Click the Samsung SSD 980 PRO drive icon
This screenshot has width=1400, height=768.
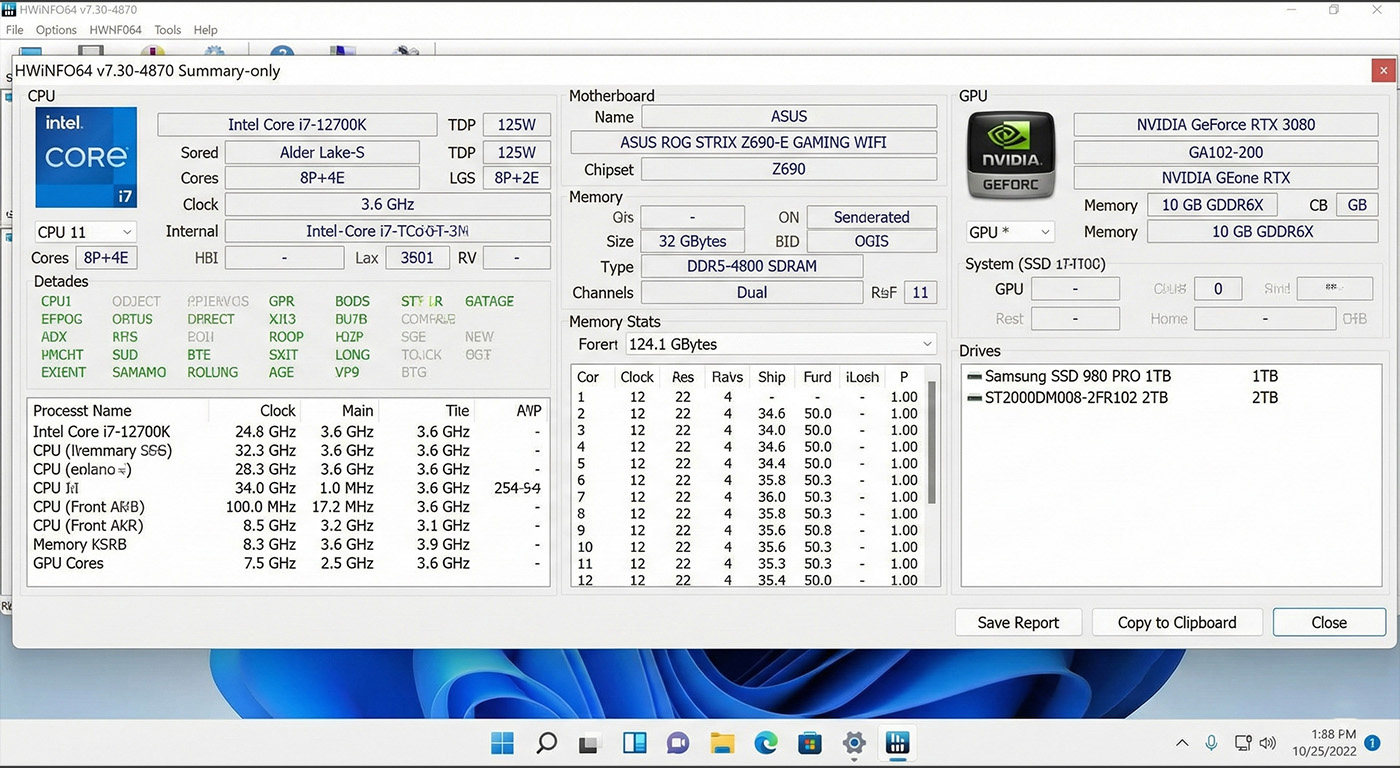tap(974, 377)
